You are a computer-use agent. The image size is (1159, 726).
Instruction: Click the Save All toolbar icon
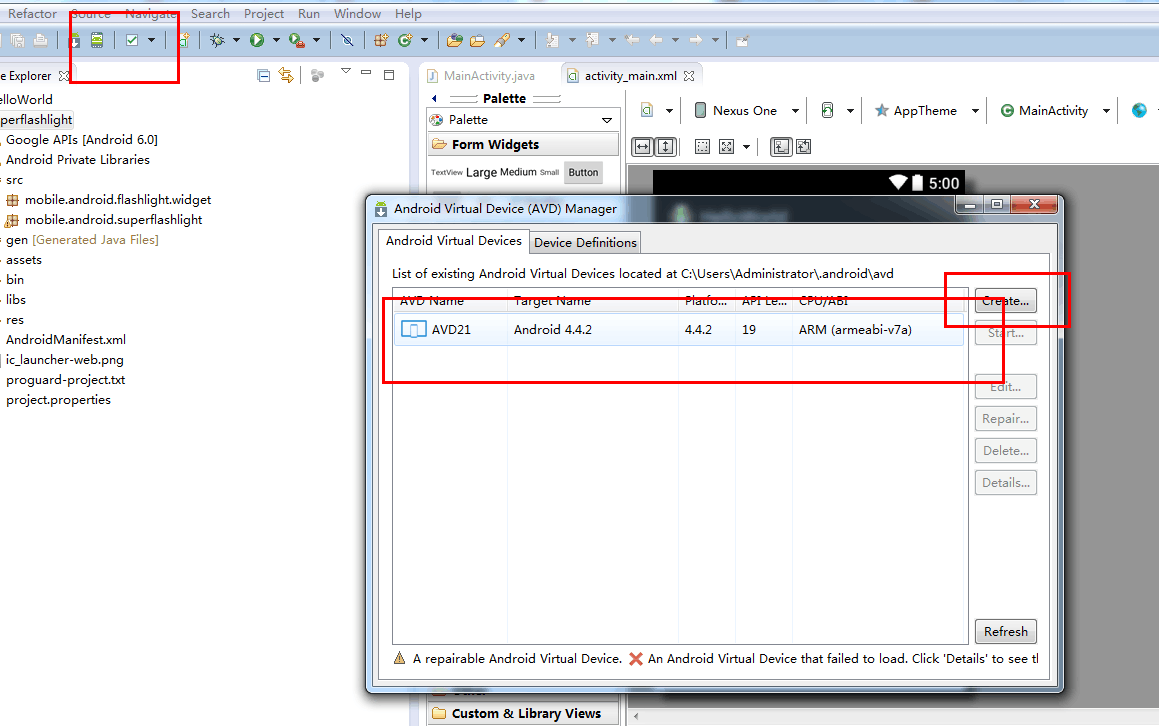point(17,41)
